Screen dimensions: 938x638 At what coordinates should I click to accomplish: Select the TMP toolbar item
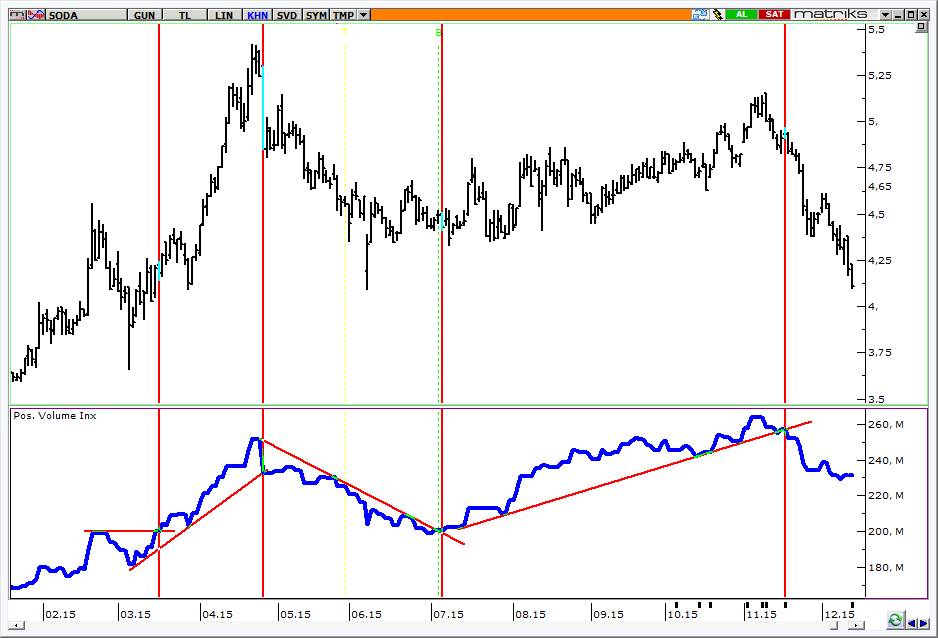click(343, 15)
